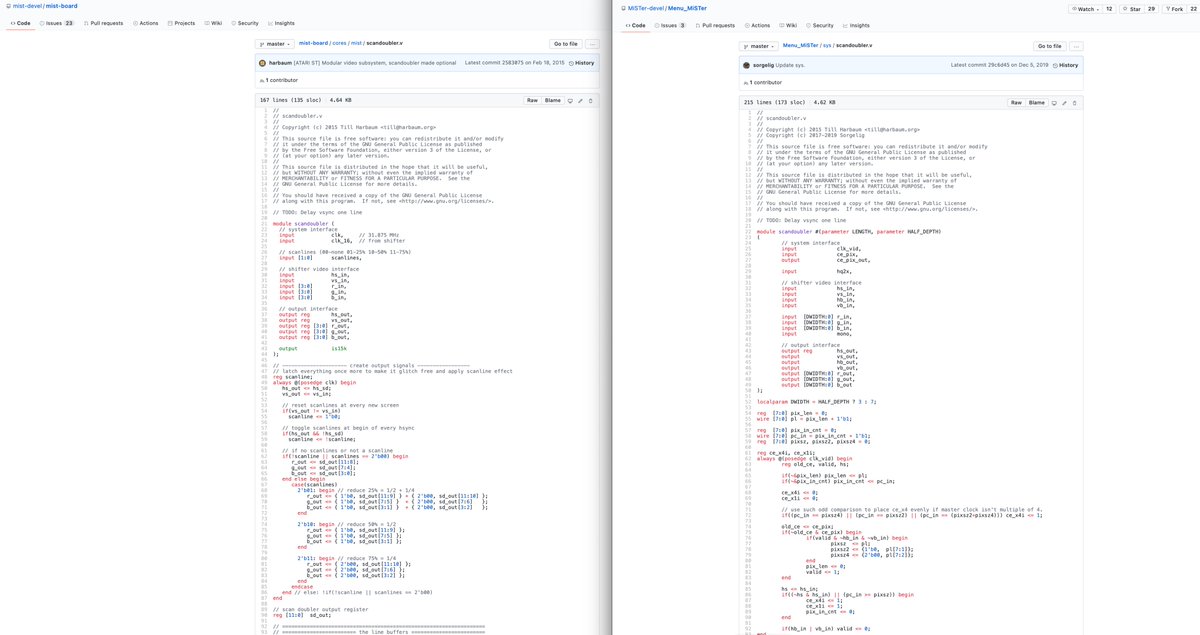Star the Menu_MiSTer repository
This screenshot has width=1200, height=635.
(1130, 8)
